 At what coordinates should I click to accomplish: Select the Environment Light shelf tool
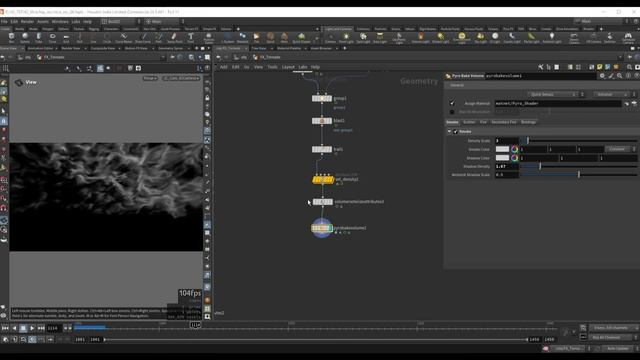click(462, 38)
